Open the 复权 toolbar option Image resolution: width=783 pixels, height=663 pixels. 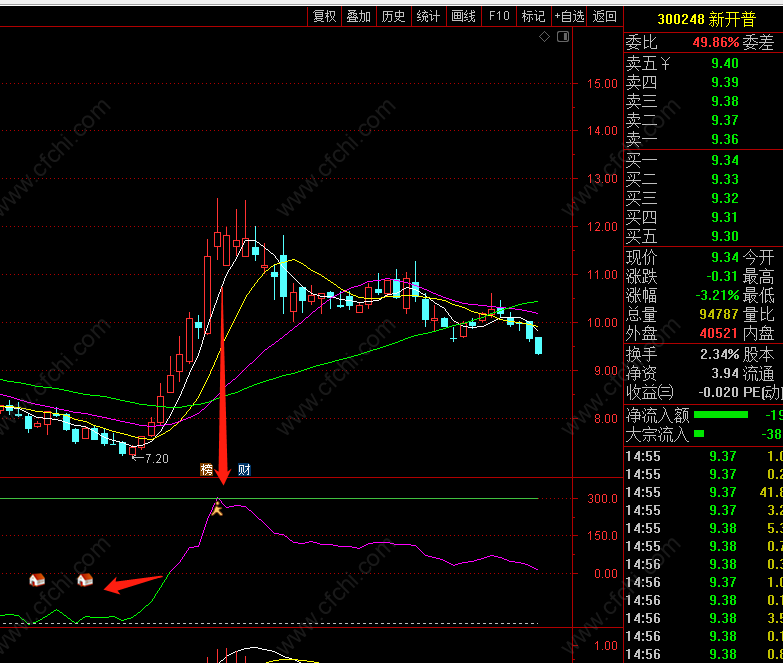tap(325, 16)
